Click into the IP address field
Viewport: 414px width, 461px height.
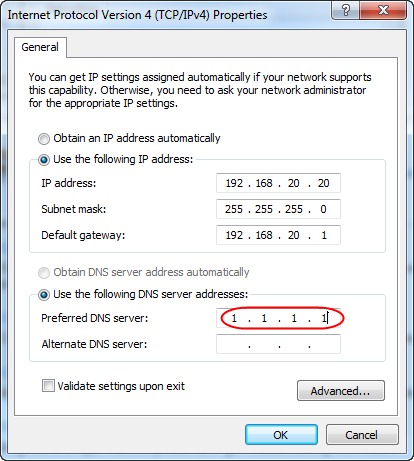(278, 183)
